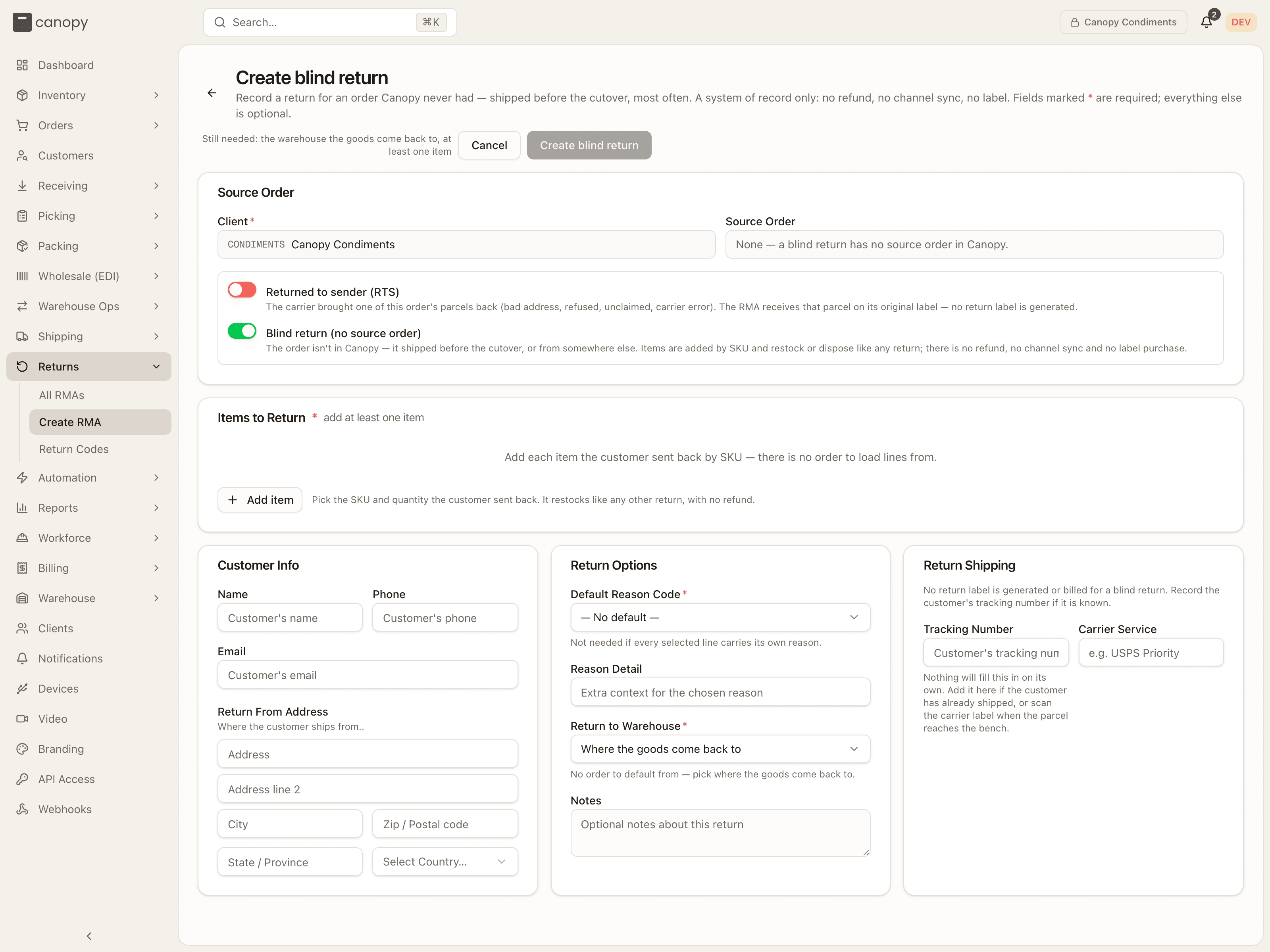
Task: Click the Zip / Postal code field
Action: click(445, 824)
